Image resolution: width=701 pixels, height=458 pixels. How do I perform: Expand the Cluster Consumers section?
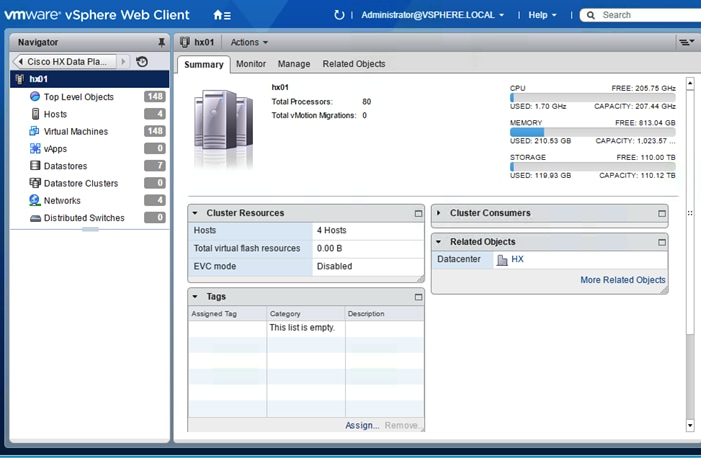pos(439,213)
